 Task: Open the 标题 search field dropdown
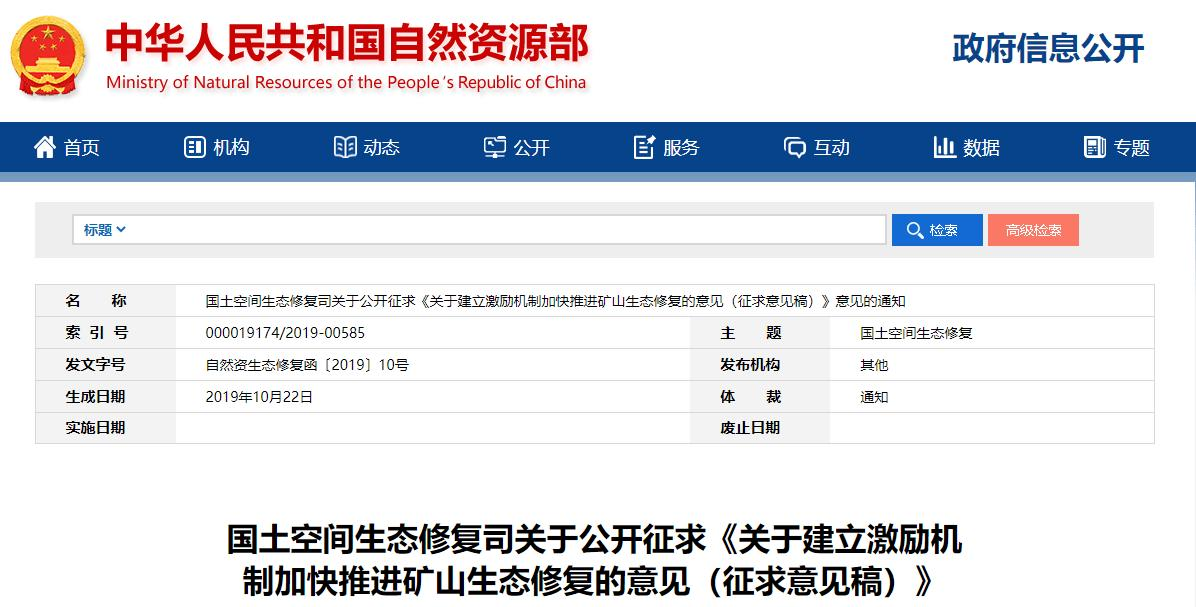[x=104, y=230]
